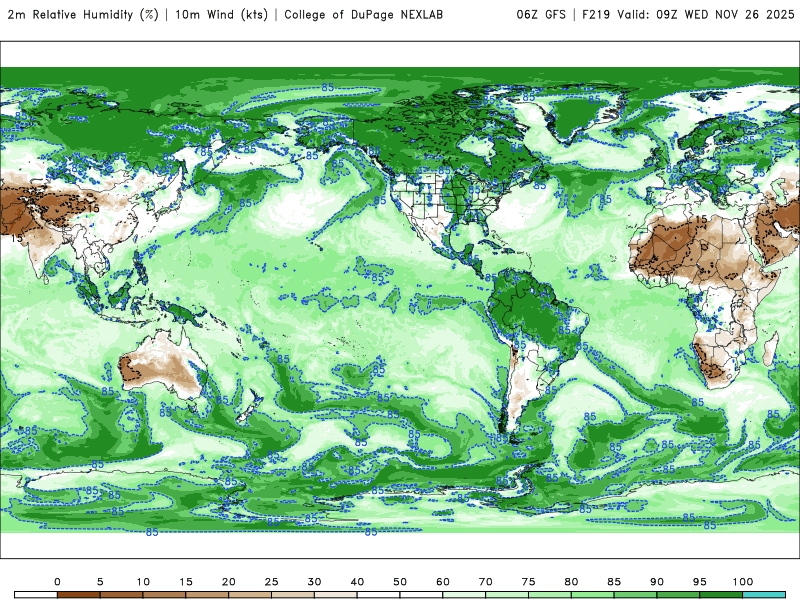Click the legend label '95'

coord(700,582)
